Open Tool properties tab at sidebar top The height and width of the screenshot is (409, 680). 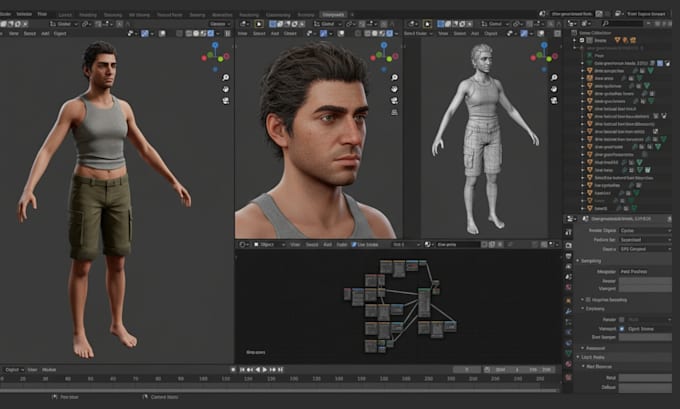(x=569, y=232)
